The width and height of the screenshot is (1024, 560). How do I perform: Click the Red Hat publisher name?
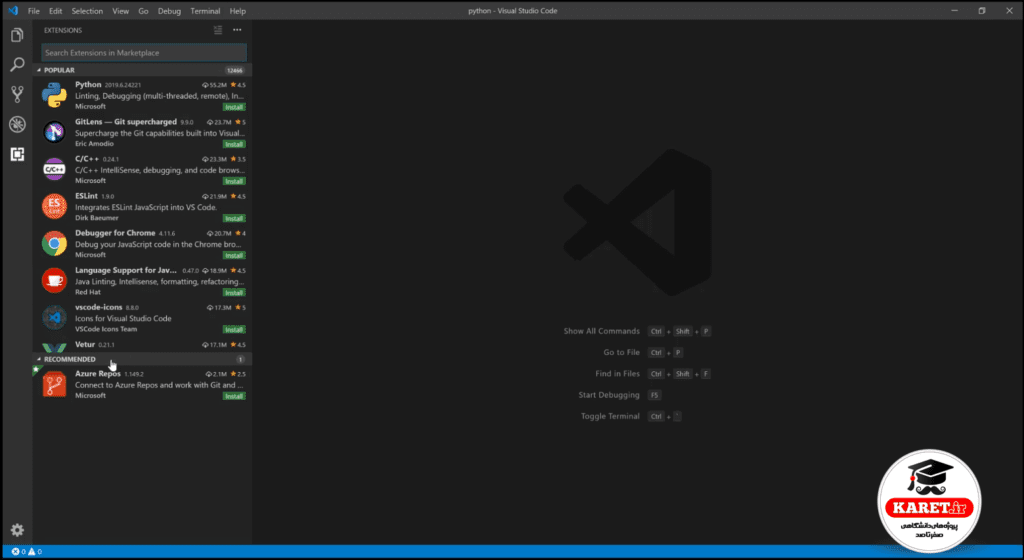pyautogui.click(x=88, y=292)
